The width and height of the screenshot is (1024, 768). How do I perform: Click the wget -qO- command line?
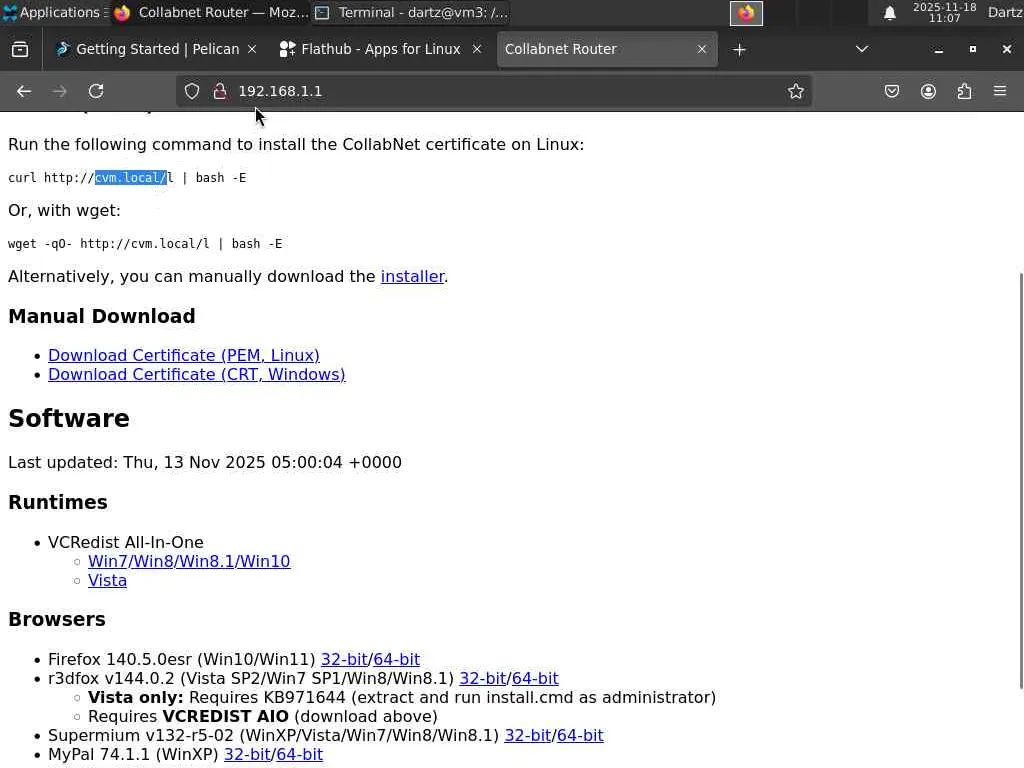coord(145,244)
